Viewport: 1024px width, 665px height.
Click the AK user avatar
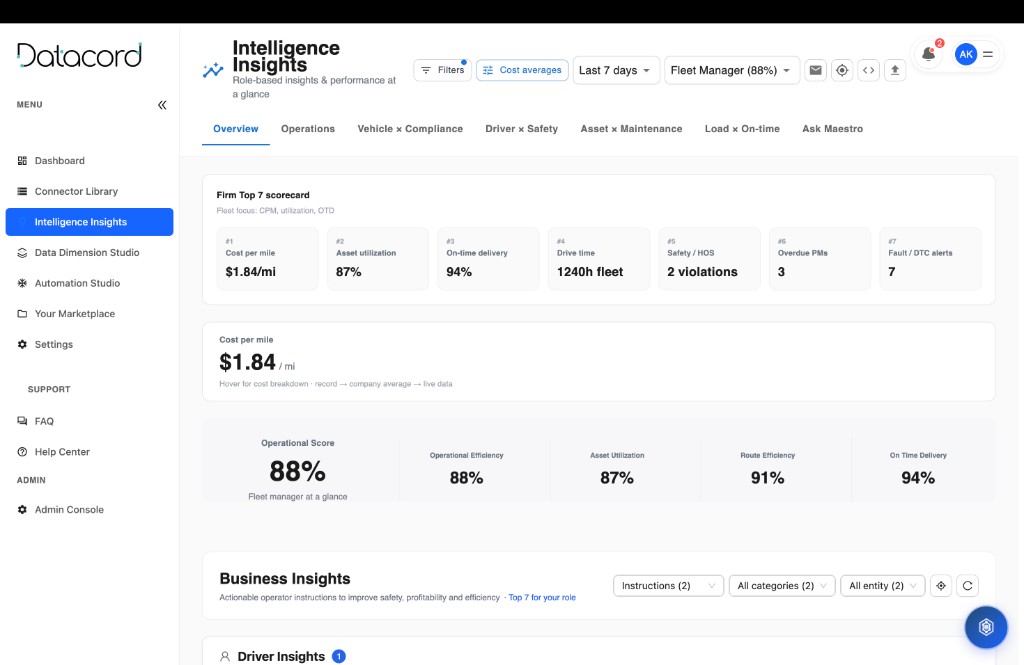pyautogui.click(x=966, y=55)
